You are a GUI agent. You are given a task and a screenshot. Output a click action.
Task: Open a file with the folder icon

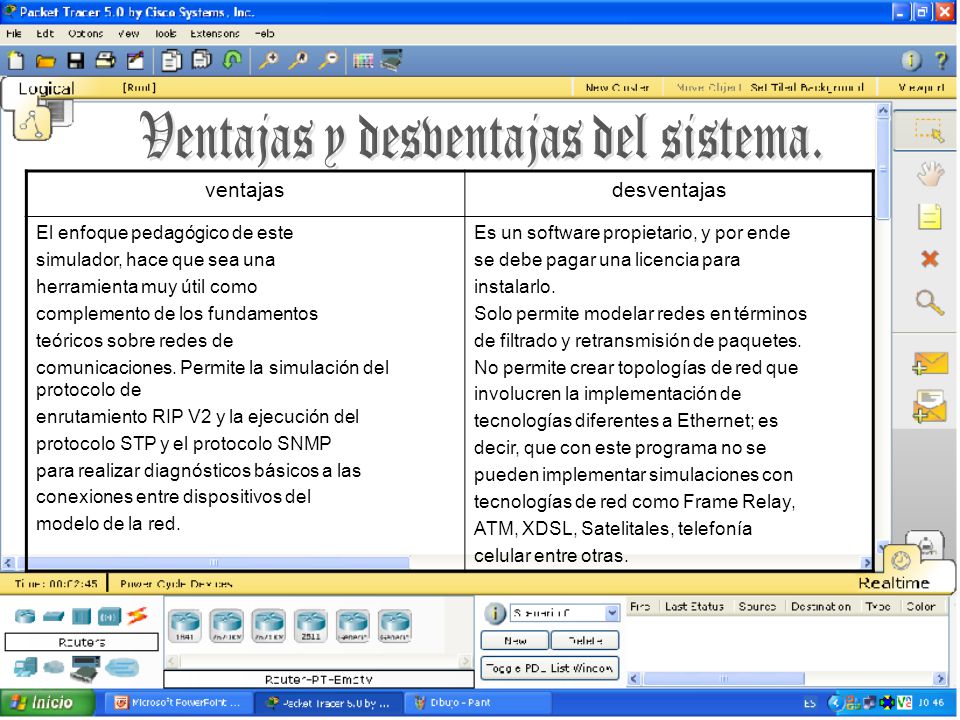[45, 61]
